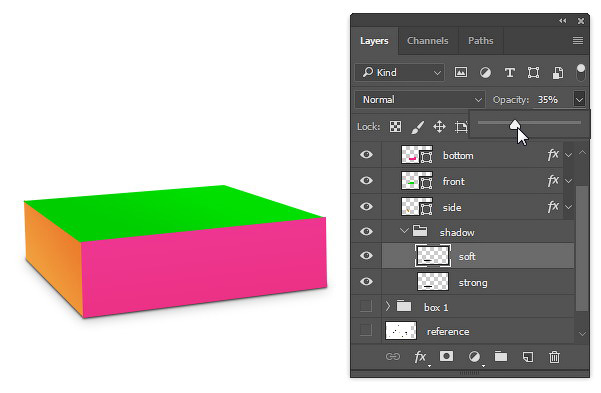Click the layers list scroll-up arrow
This screenshot has height=393, width=601.
tap(582, 153)
